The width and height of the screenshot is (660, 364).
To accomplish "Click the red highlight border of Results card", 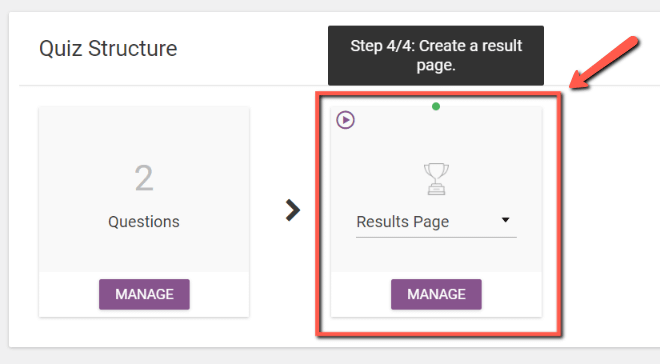I will [x=560, y=215].
